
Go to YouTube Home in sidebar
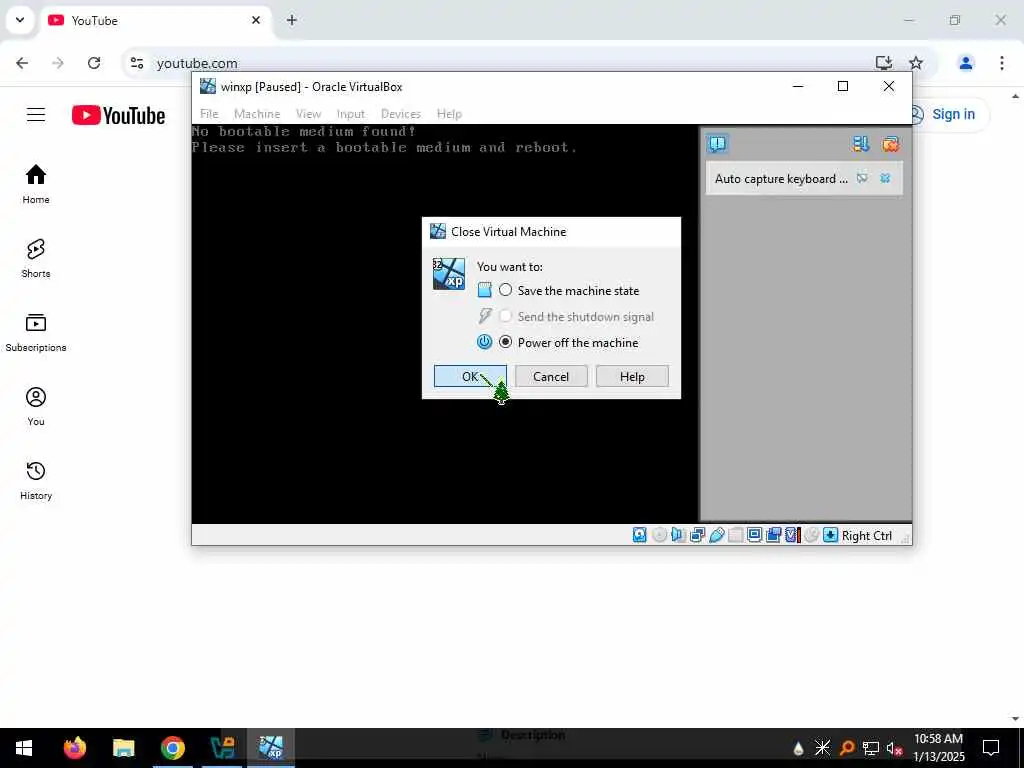pos(36,184)
